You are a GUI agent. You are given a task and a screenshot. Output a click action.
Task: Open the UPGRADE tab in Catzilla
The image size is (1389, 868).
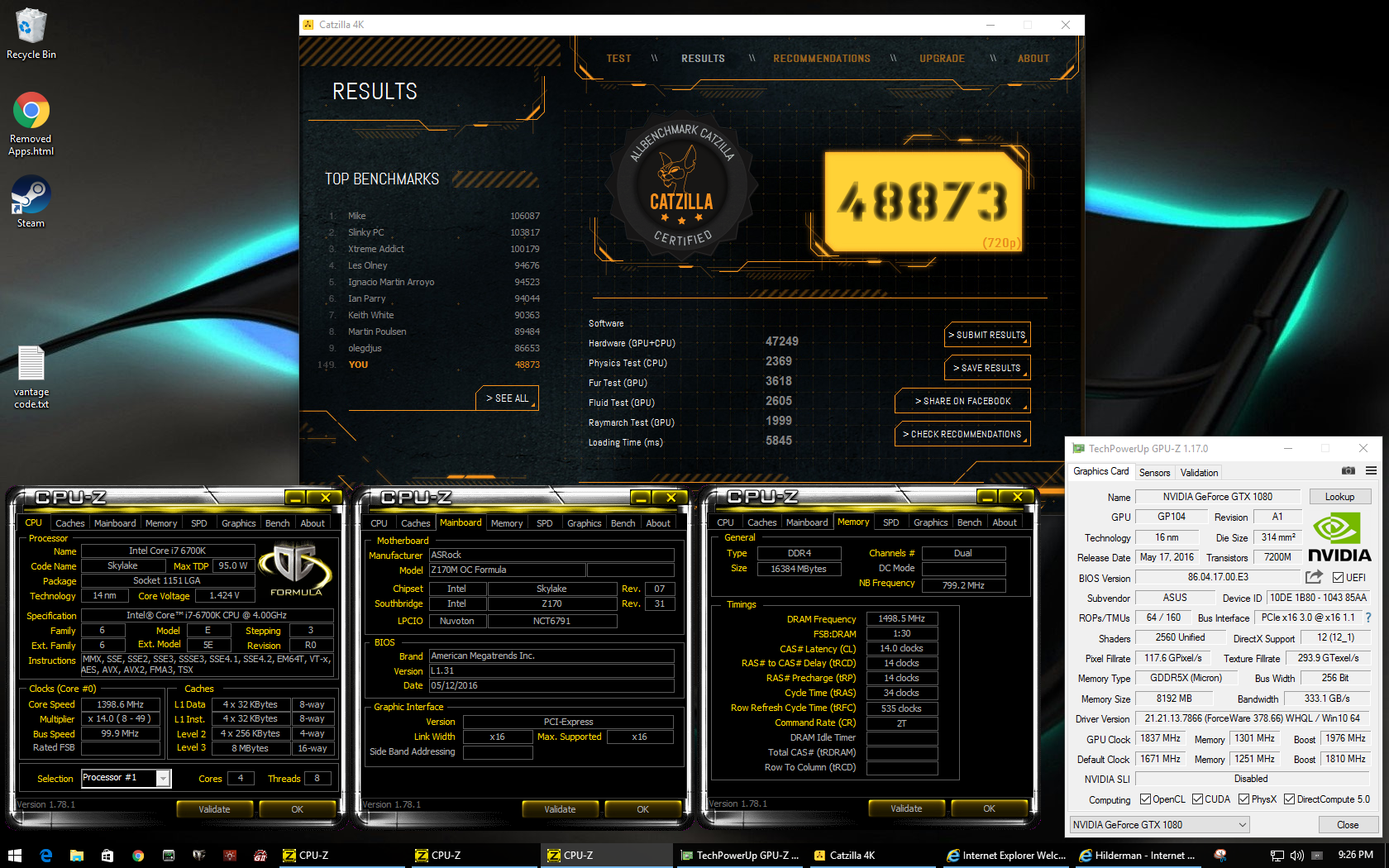[942, 59]
